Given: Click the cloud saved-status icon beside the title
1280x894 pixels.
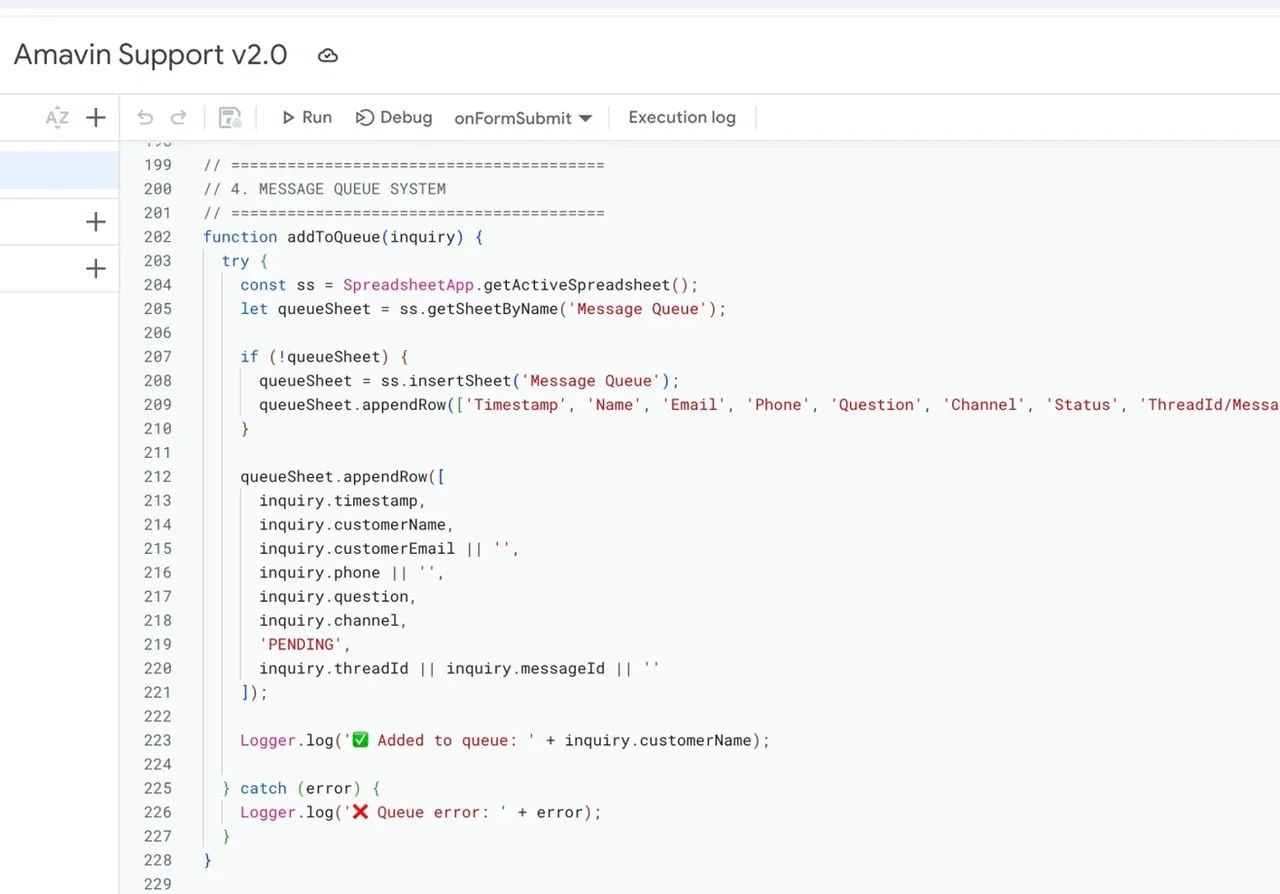Looking at the screenshot, I should pos(328,56).
